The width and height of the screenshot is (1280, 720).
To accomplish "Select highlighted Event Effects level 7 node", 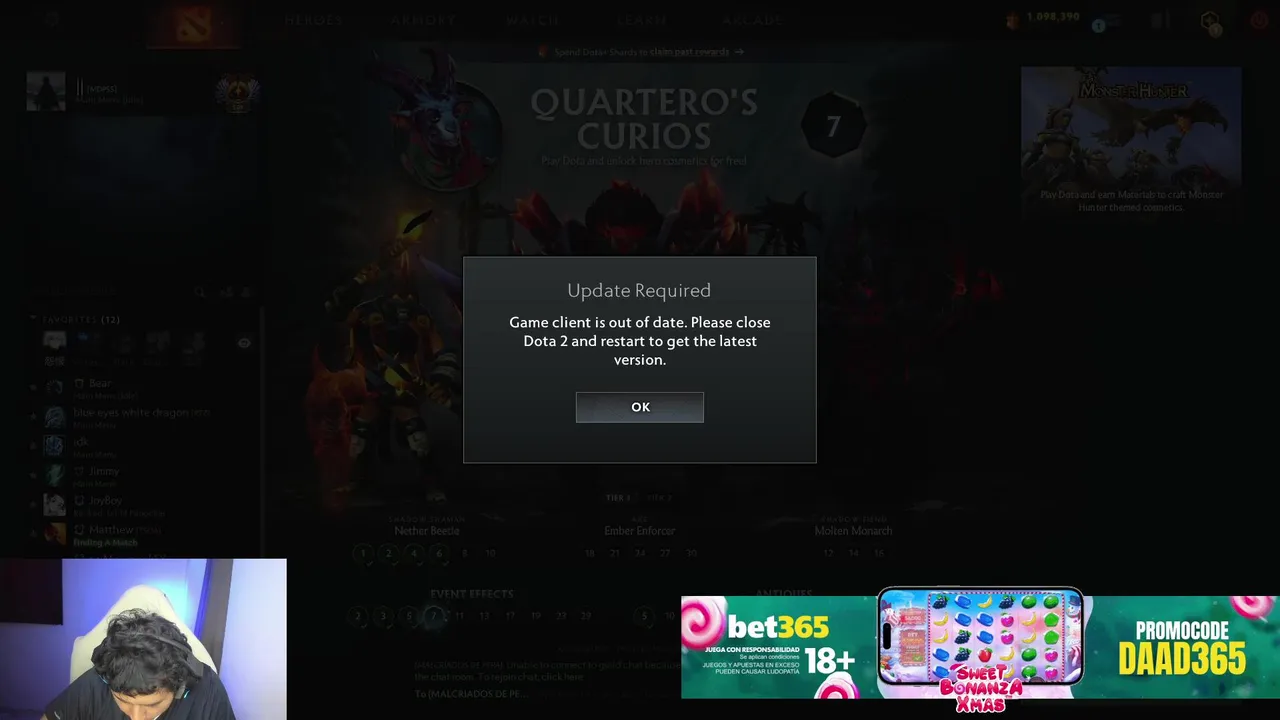I will tap(434, 616).
